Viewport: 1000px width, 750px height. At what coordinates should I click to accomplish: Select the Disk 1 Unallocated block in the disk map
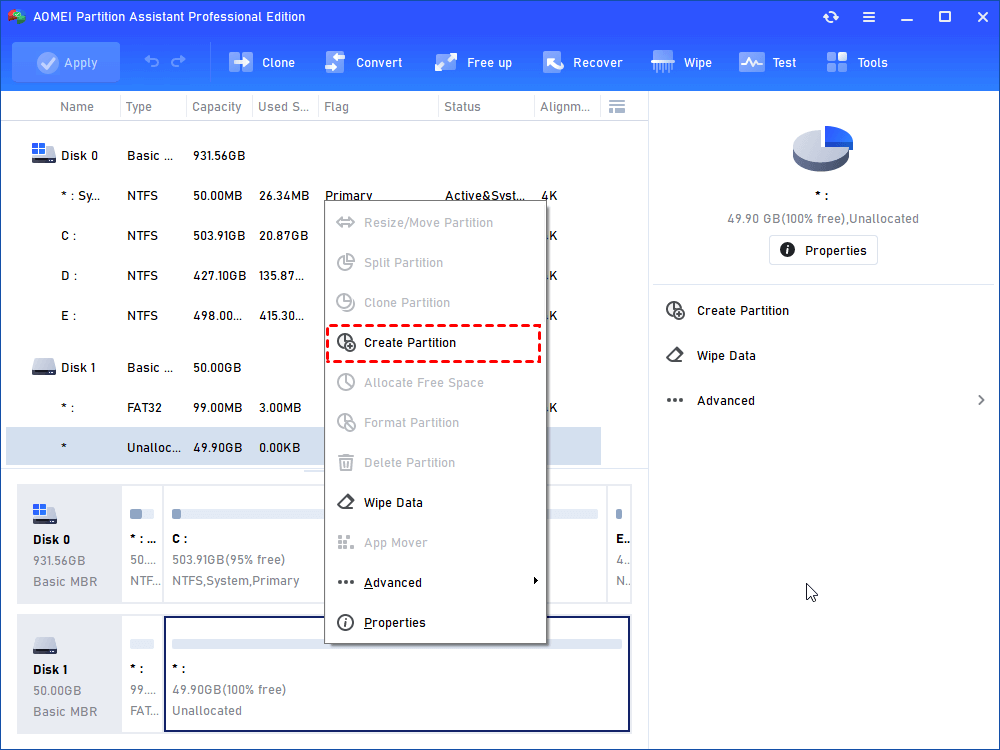click(x=397, y=674)
